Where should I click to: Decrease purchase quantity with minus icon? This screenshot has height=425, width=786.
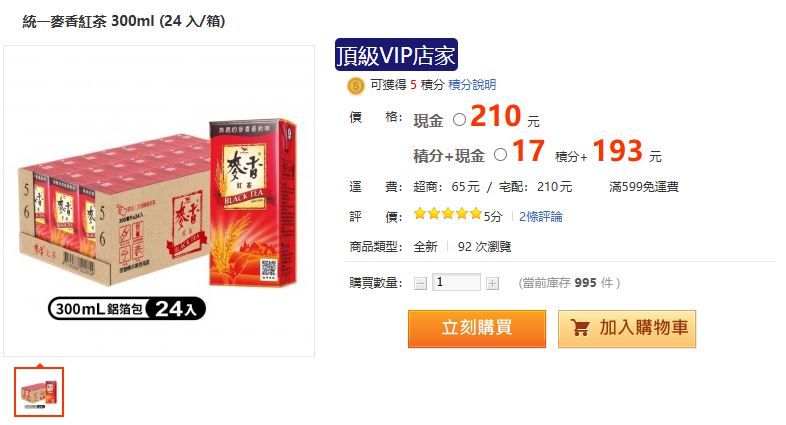[x=420, y=284]
